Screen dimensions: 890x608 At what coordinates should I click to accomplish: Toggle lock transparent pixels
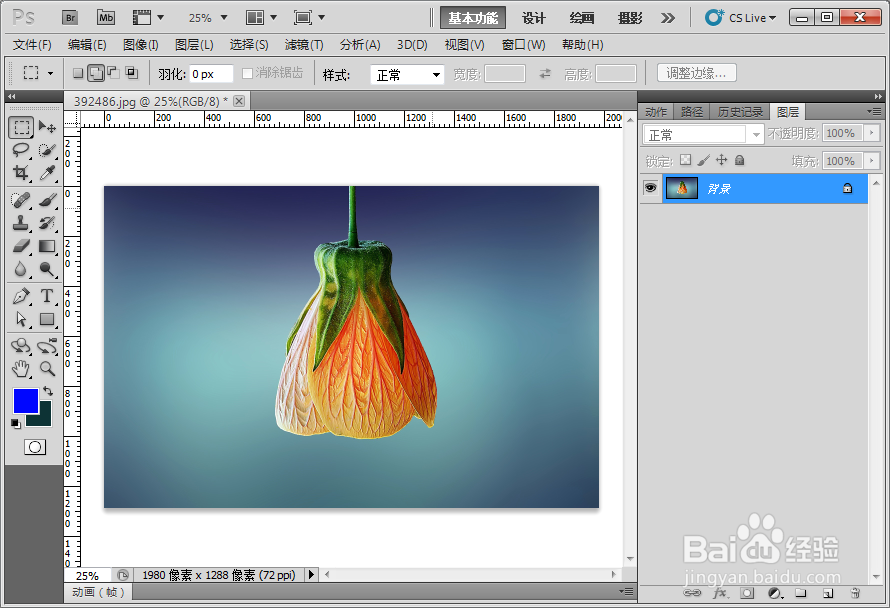(686, 160)
